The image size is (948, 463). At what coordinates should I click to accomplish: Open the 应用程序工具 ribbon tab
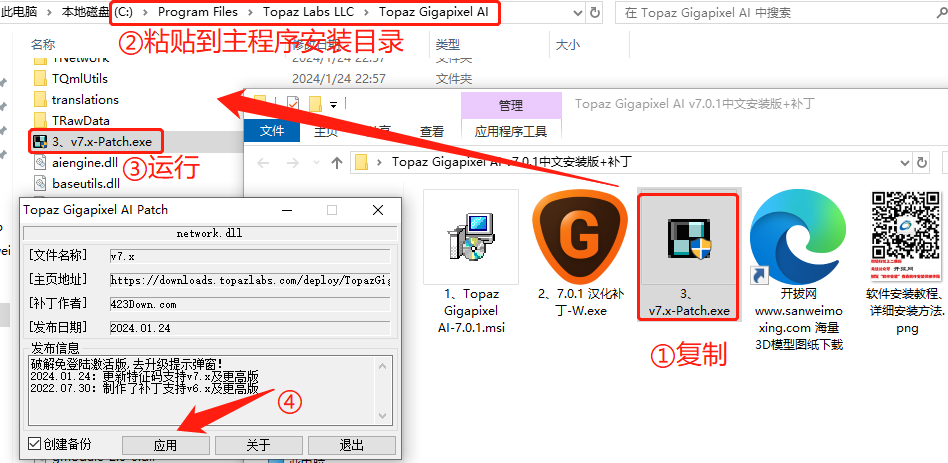511,131
